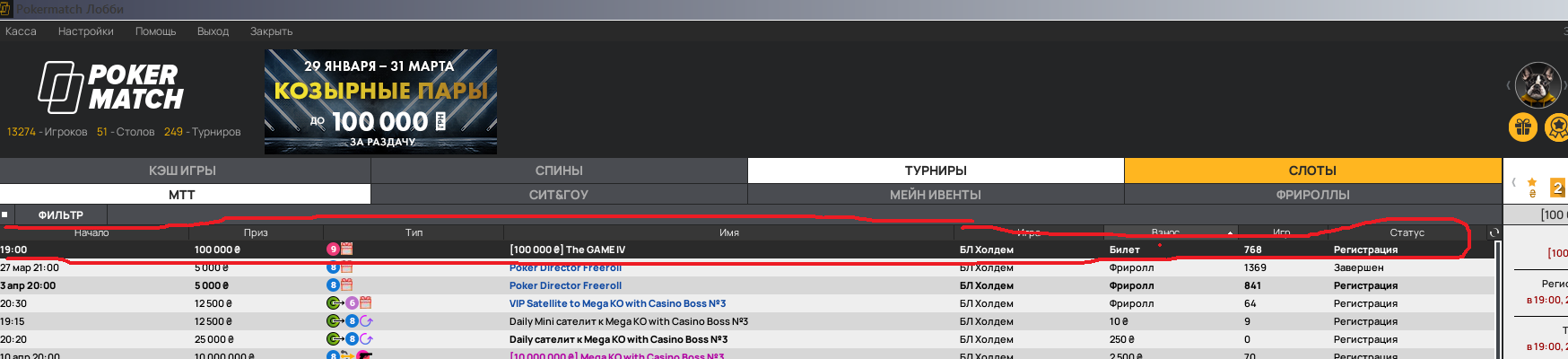Open the МЕЙН ИВЕНТЫ sub-tab
Viewport: 1568px width, 359px height.
pos(936,195)
